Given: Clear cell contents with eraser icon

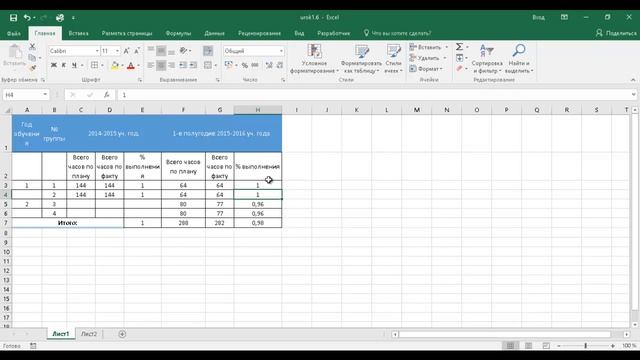Looking at the screenshot, I should pos(460,69).
